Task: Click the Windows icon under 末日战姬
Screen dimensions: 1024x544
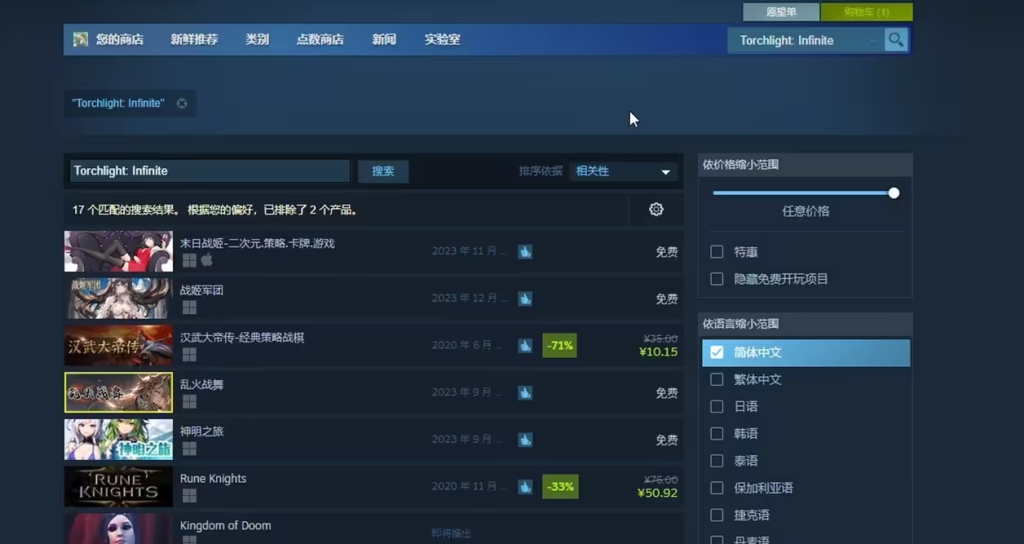Action: pyautogui.click(x=189, y=261)
